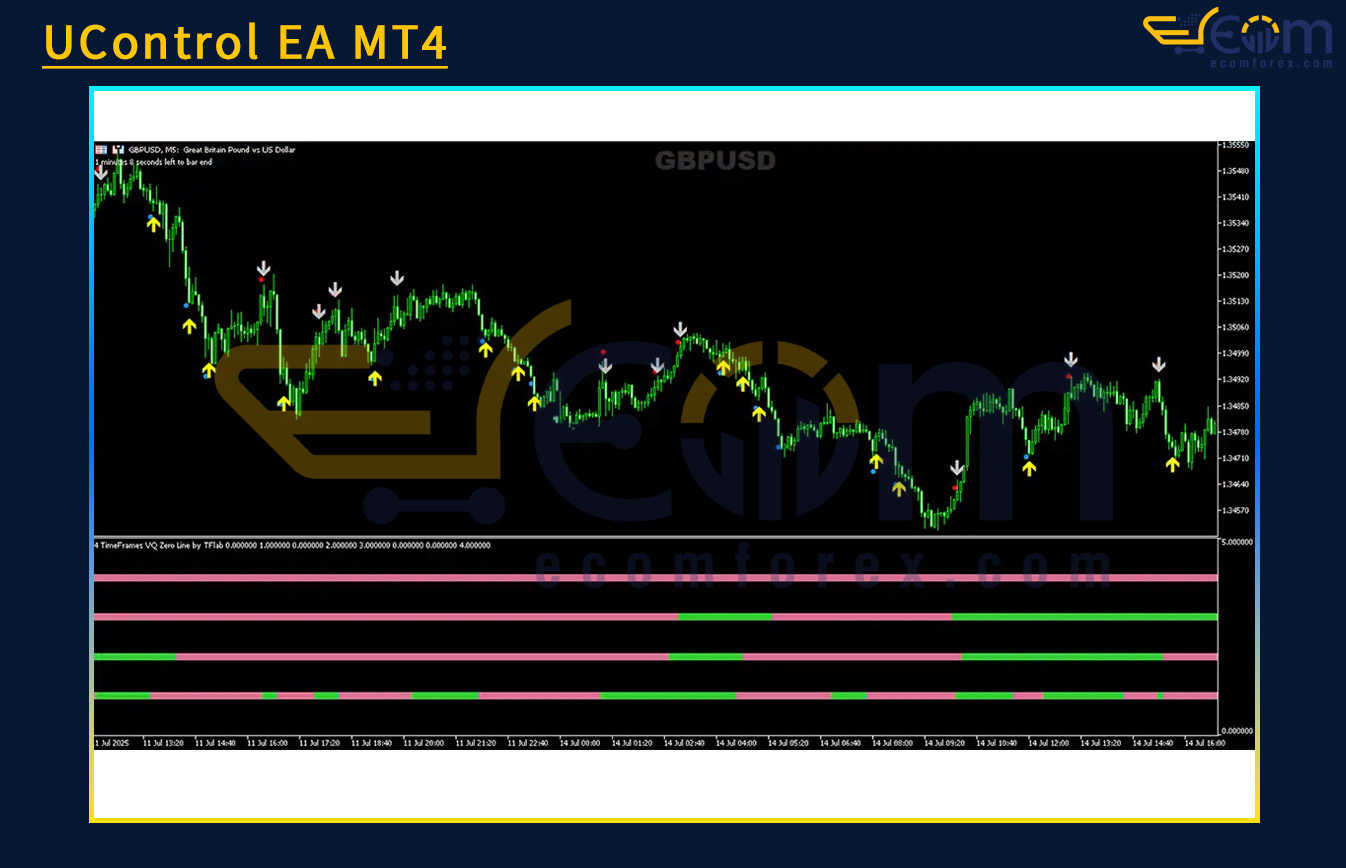
Task: Click price level 1.35130 on the scale
Action: [1238, 301]
